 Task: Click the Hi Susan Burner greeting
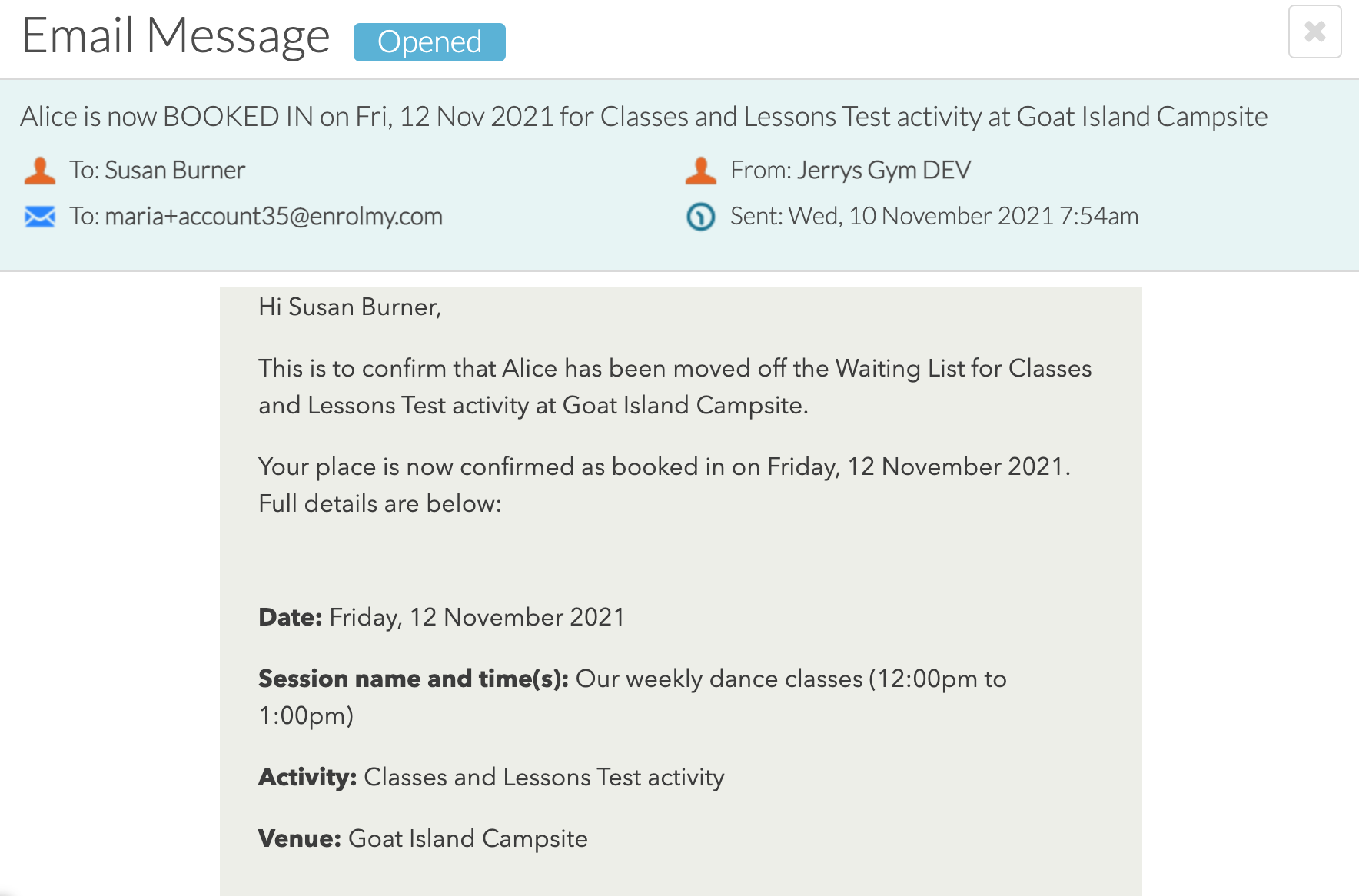pos(350,307)
